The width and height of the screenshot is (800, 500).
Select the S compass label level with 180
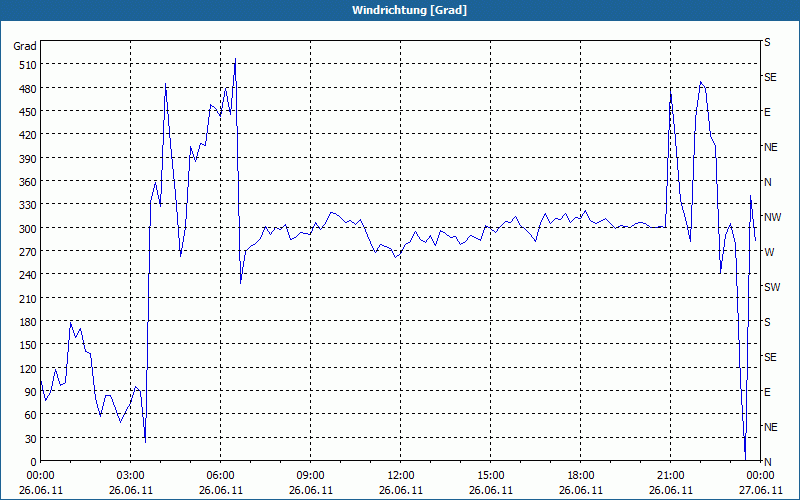pyautogui.click(x=767, y=322)
